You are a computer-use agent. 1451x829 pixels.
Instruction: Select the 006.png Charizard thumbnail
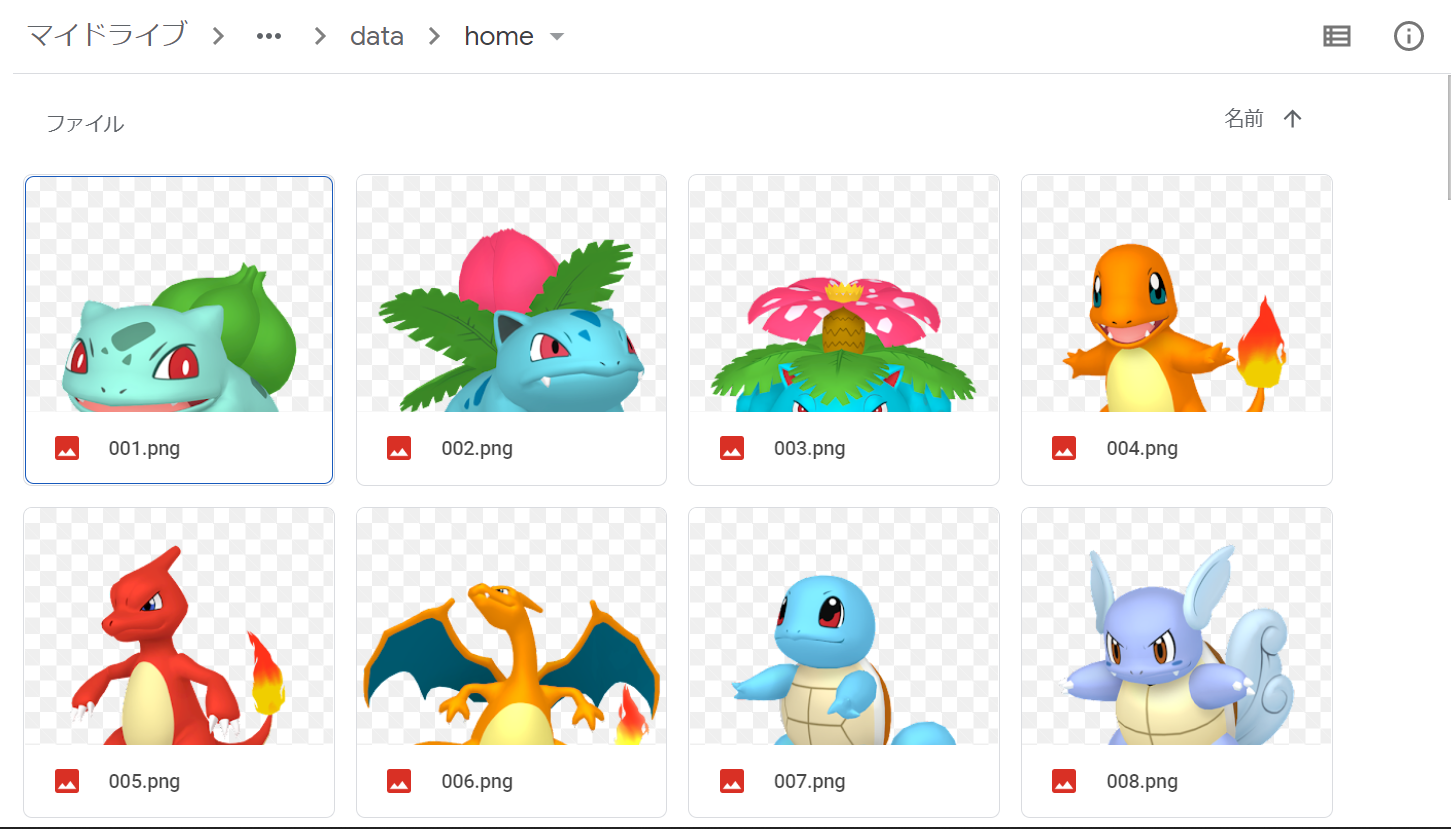(511, 626)
